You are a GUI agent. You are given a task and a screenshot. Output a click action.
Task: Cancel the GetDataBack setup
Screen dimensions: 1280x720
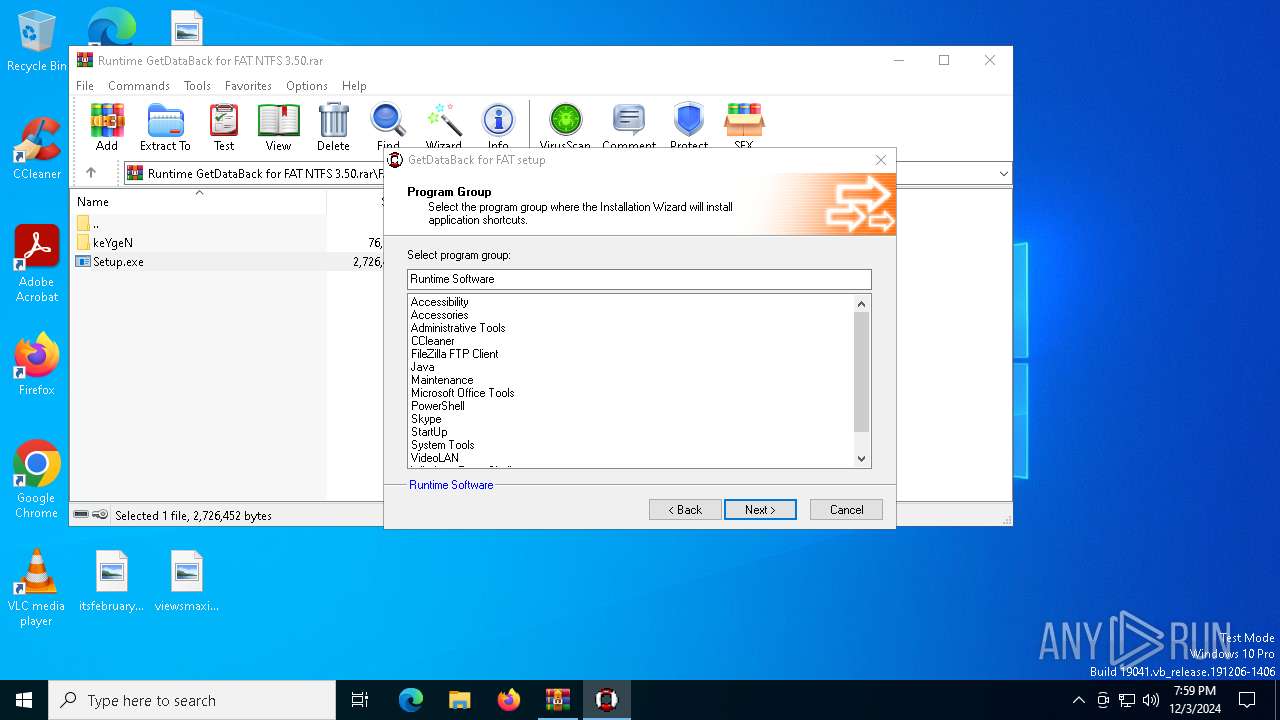point(846,510)
